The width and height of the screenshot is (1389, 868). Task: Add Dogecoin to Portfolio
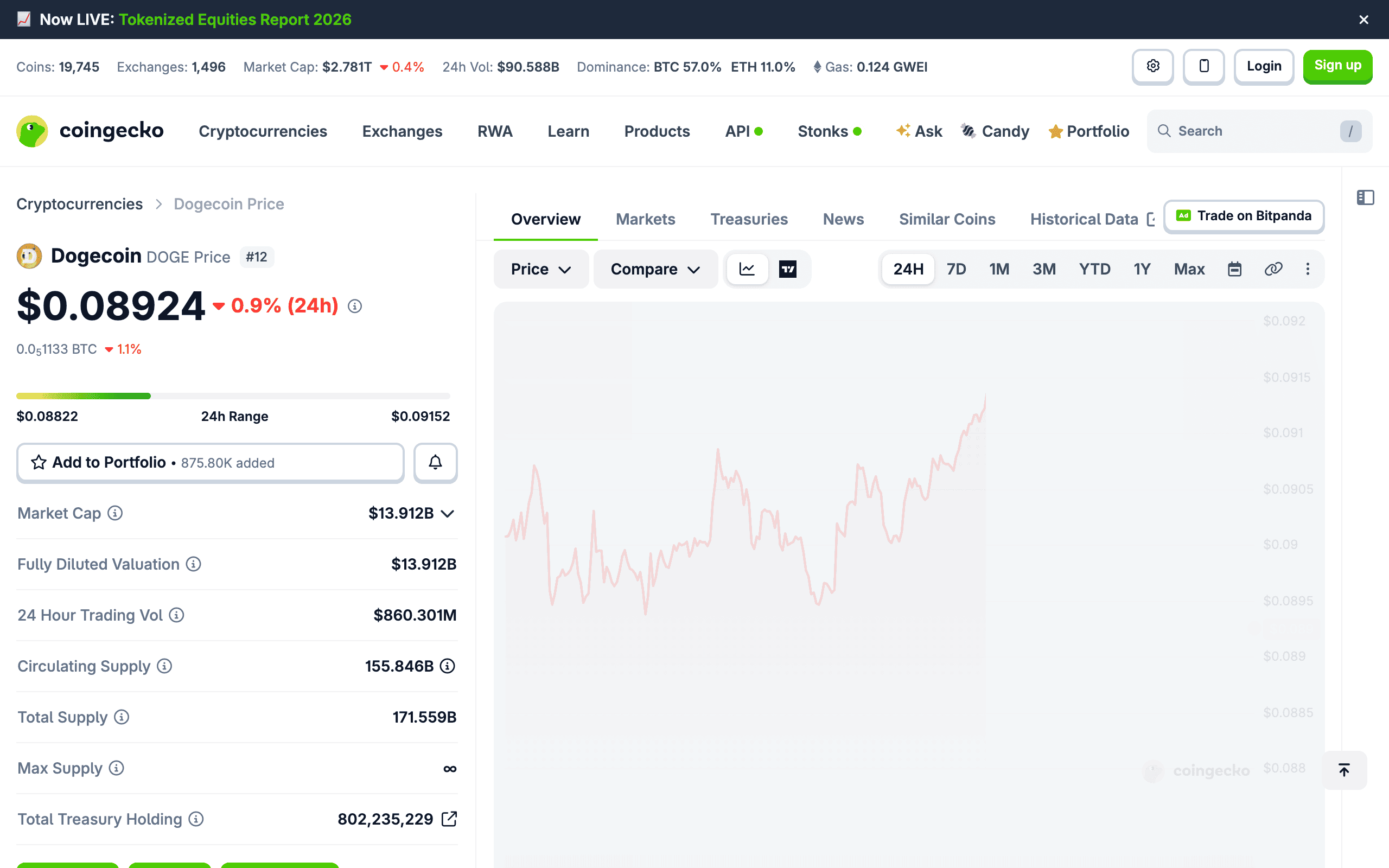pos(210,463)
